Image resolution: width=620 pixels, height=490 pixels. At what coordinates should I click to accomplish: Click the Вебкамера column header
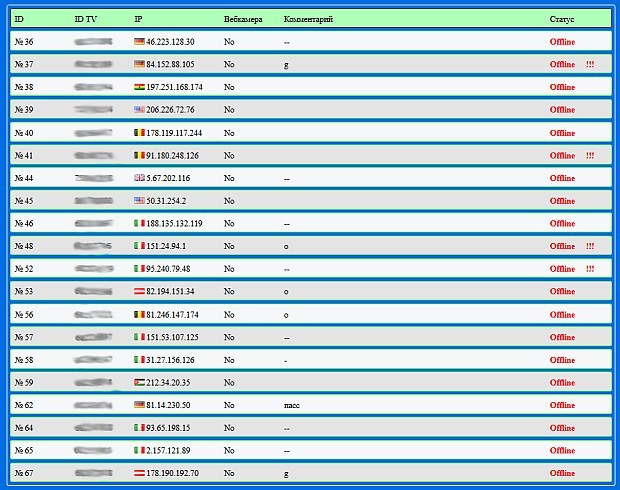click(243, 19)
